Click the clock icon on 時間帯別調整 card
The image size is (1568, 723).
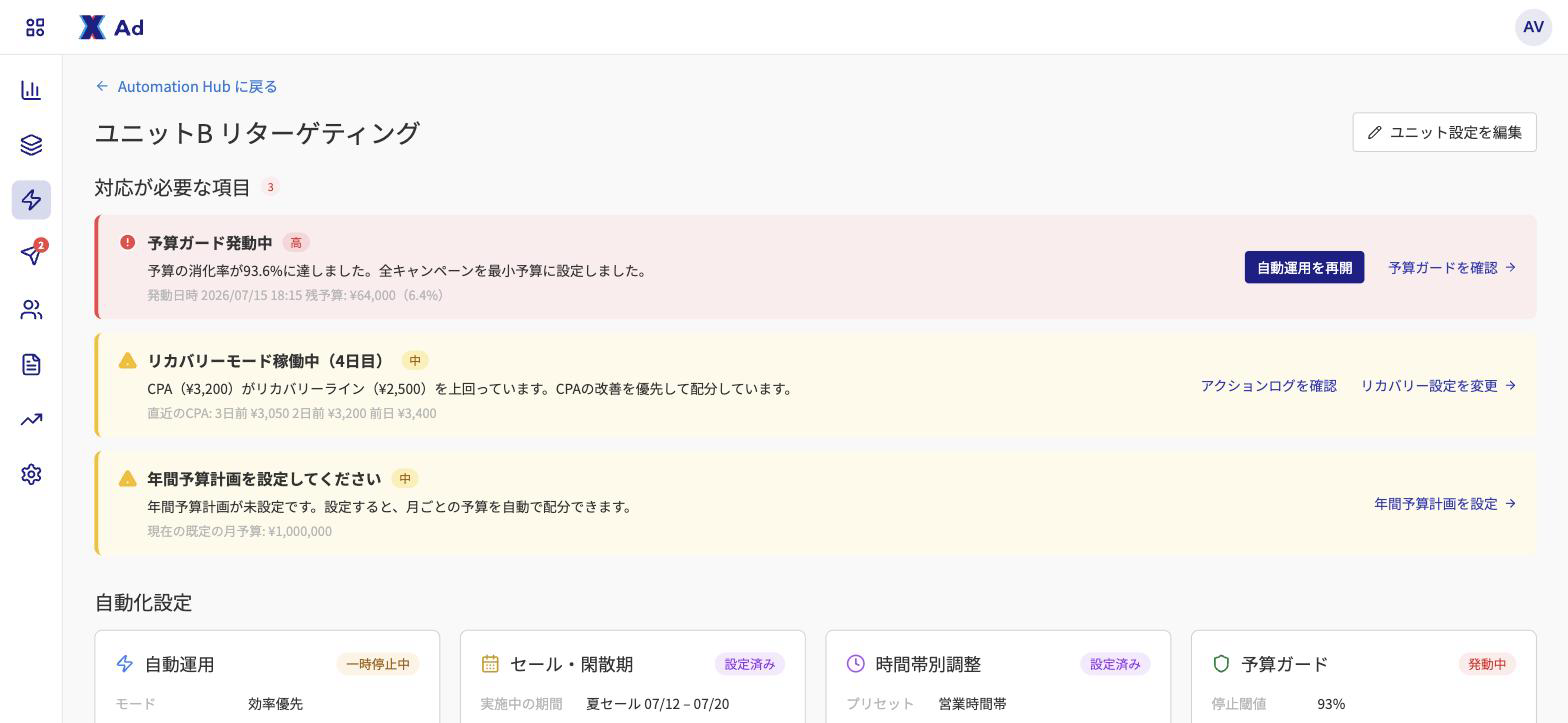click(x=856, y=663)
